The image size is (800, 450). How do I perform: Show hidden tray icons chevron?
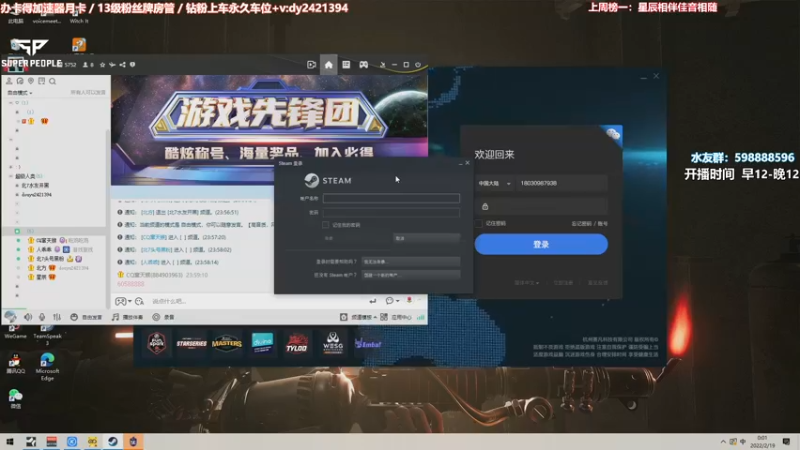click(x=723, y=442)
